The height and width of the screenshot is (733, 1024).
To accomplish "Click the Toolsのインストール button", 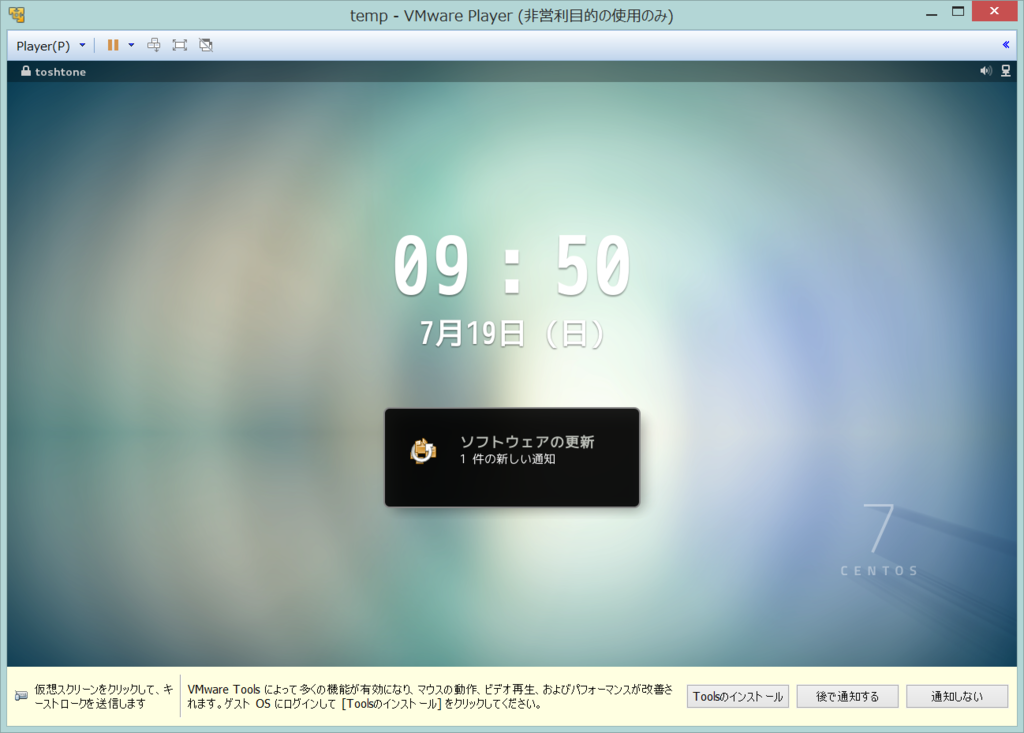I will pyautogui.click(x=737, y=696).
